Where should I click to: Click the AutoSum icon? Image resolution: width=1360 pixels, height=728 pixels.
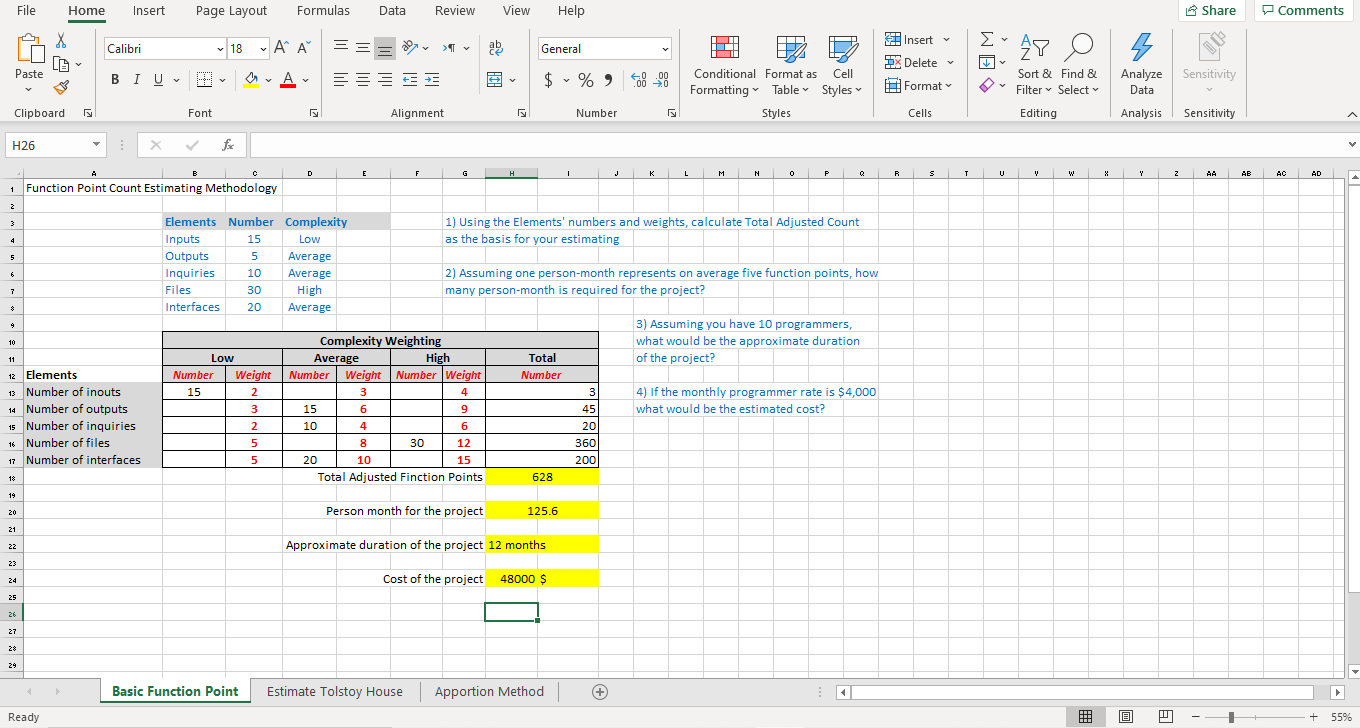click(x=988, y=38)
